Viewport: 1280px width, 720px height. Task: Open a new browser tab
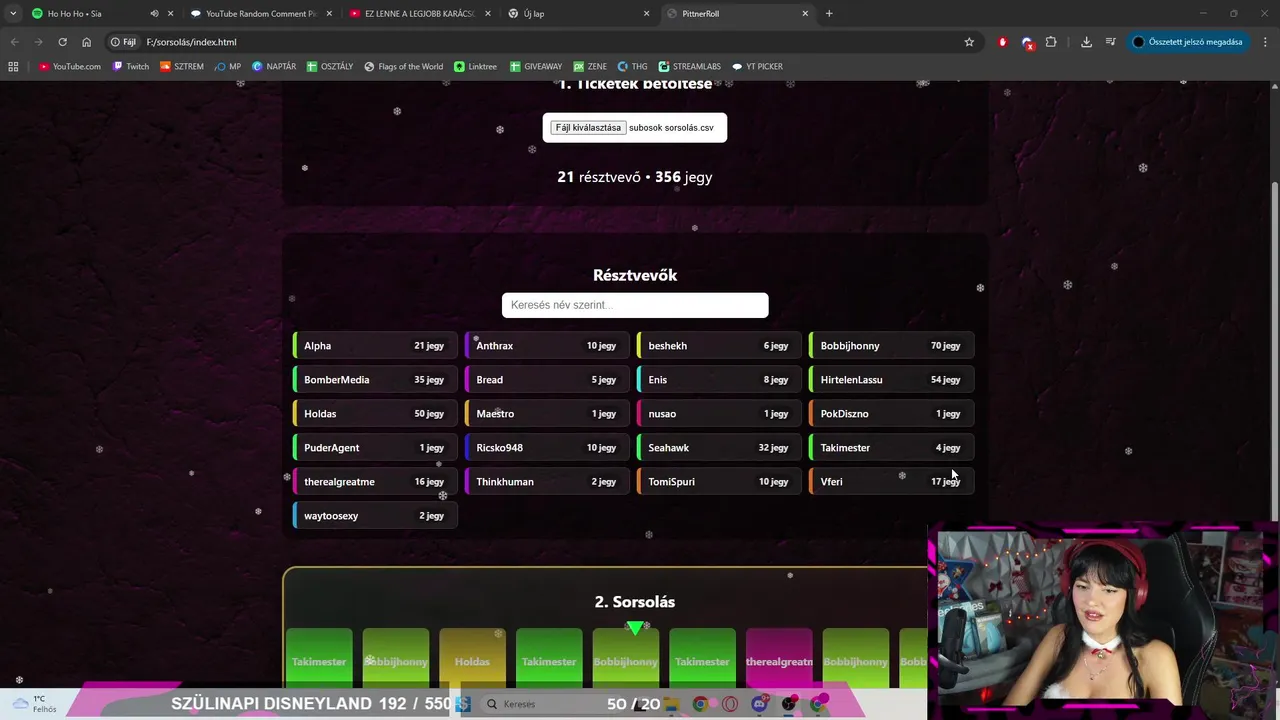829,14
